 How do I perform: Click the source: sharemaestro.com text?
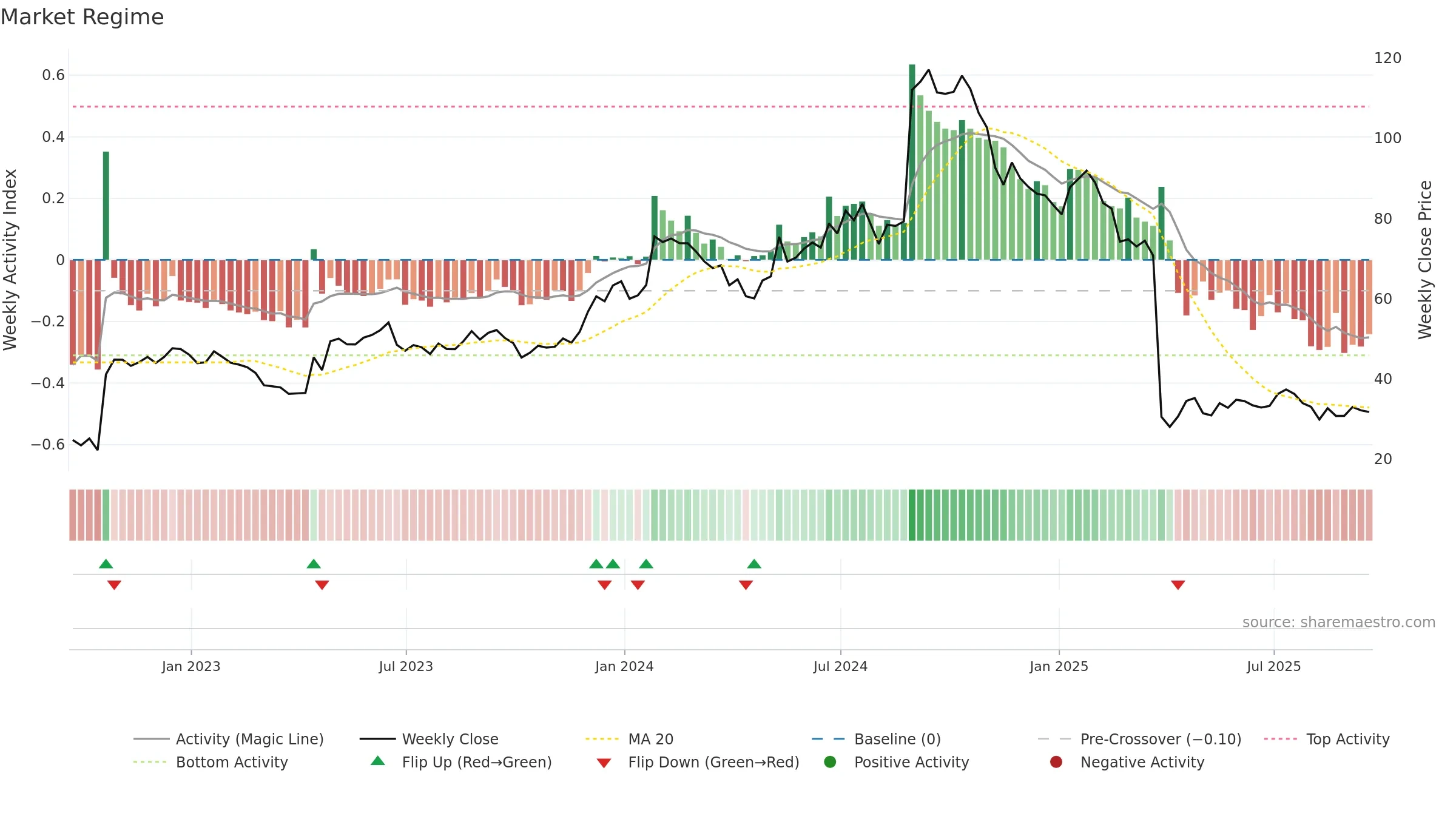pos(1339,622)
